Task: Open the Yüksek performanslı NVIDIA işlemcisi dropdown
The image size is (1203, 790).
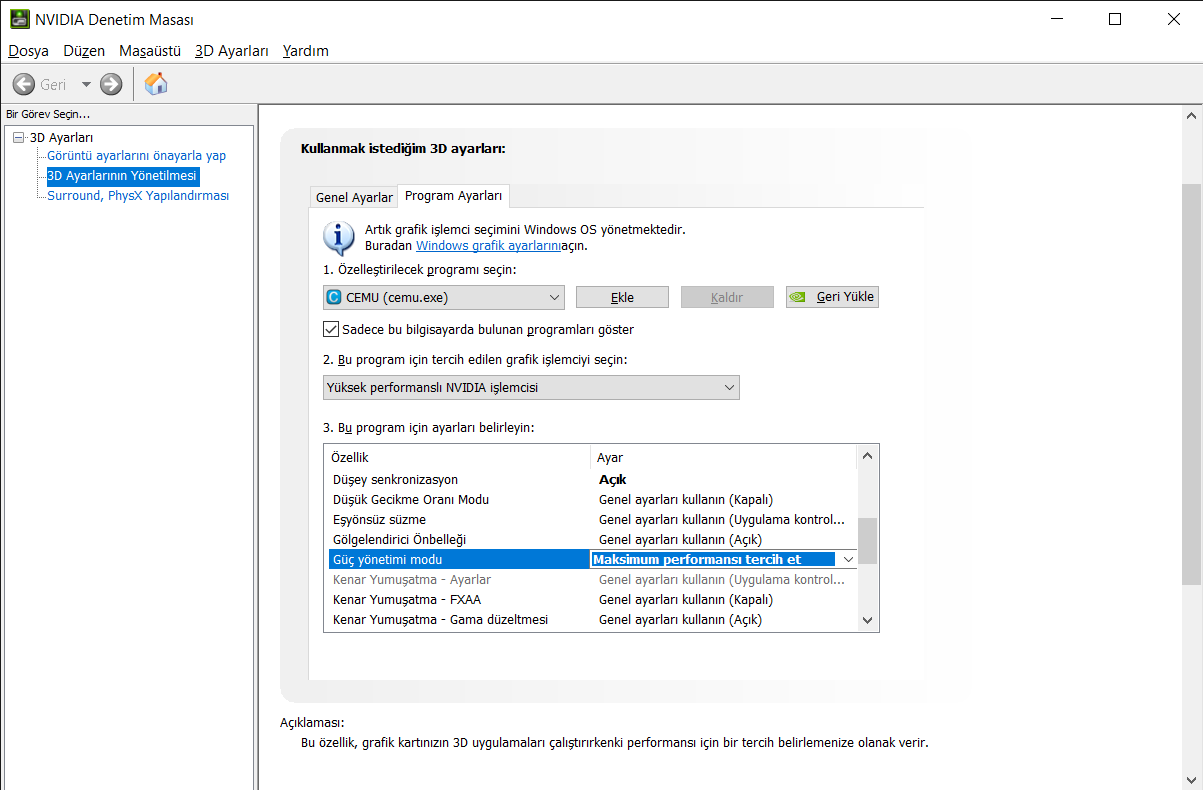Action: point(531,387)
